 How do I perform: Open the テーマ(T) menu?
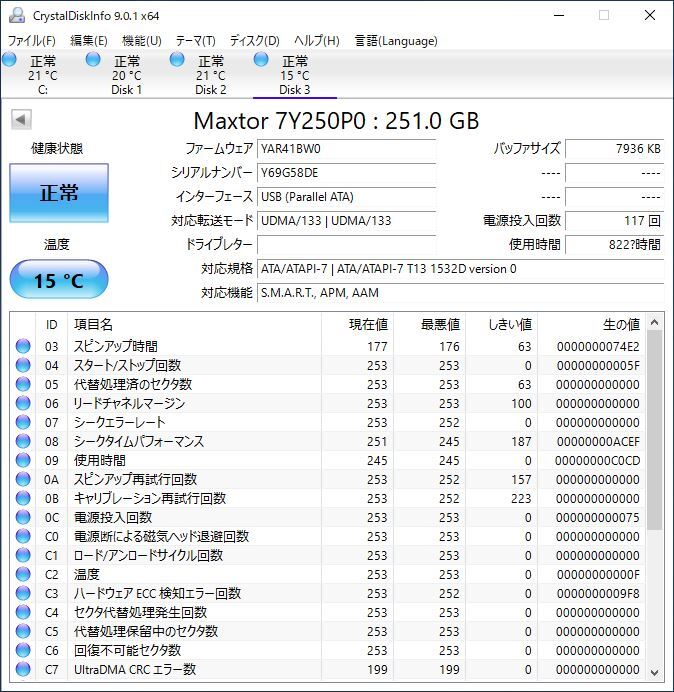(196, 41)
